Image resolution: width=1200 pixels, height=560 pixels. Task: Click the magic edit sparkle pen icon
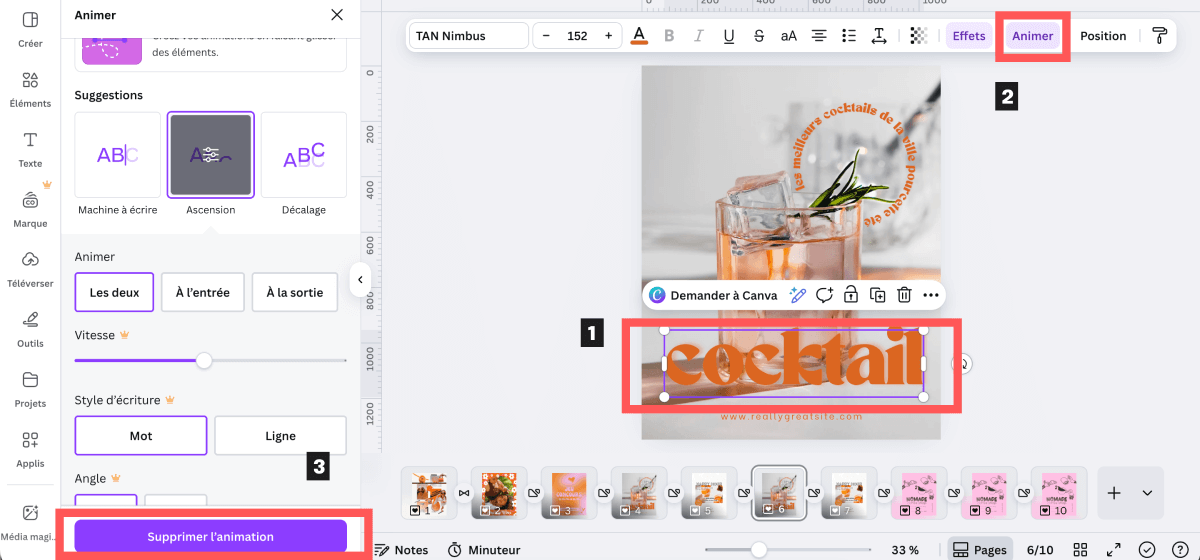point(797,295)
